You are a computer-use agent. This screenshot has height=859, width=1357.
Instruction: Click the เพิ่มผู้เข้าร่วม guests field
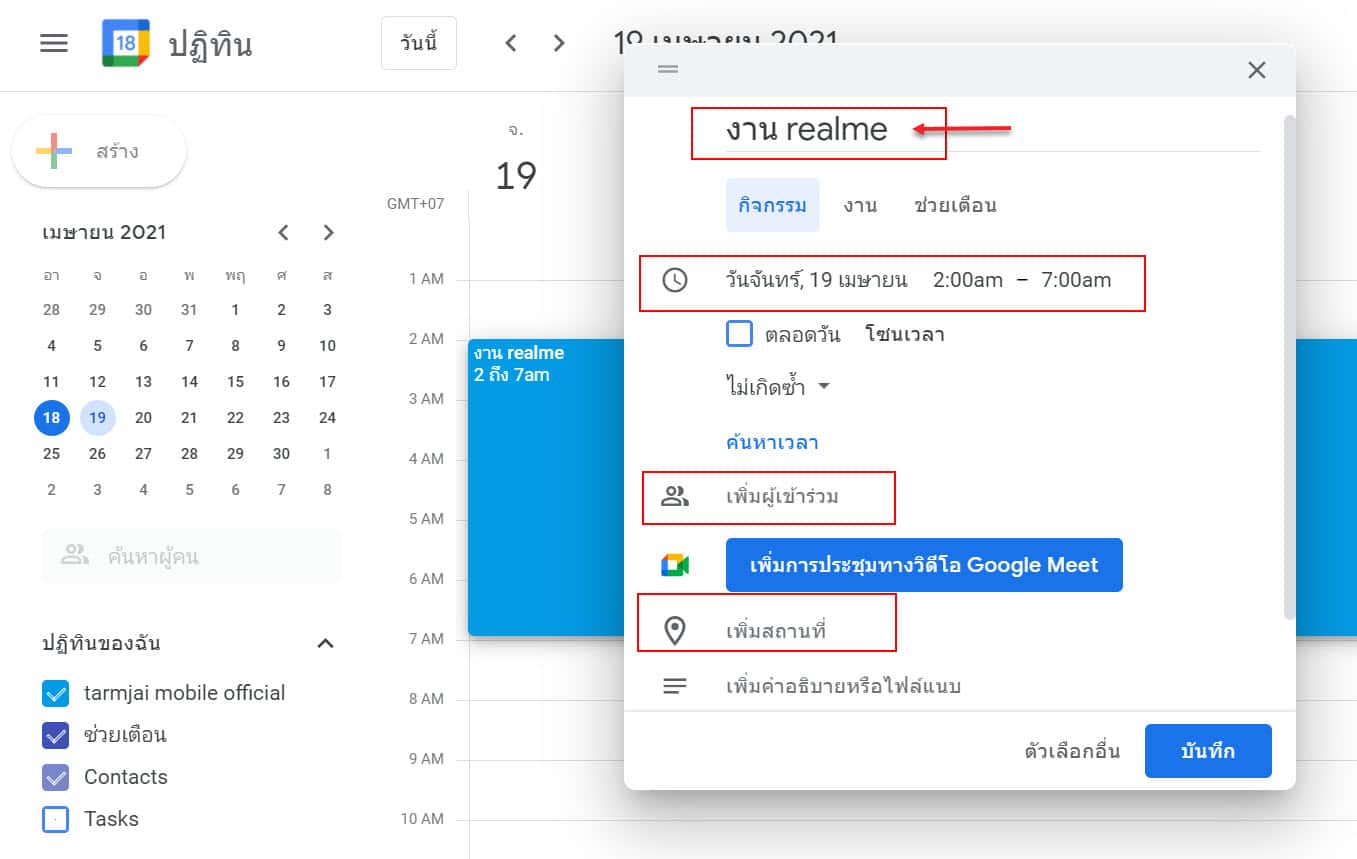coord(782,496)
